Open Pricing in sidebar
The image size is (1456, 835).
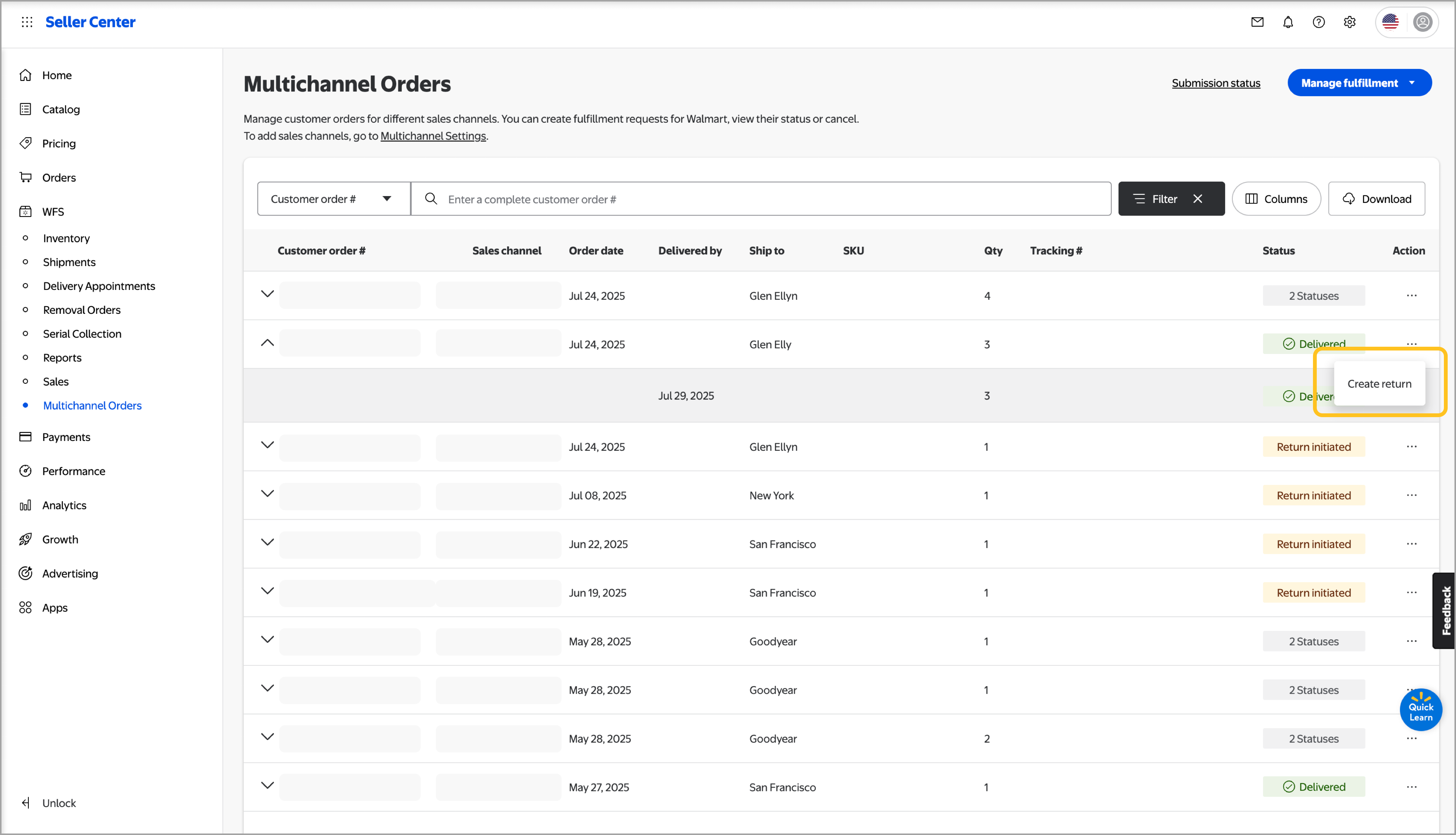tap(59, 143)
